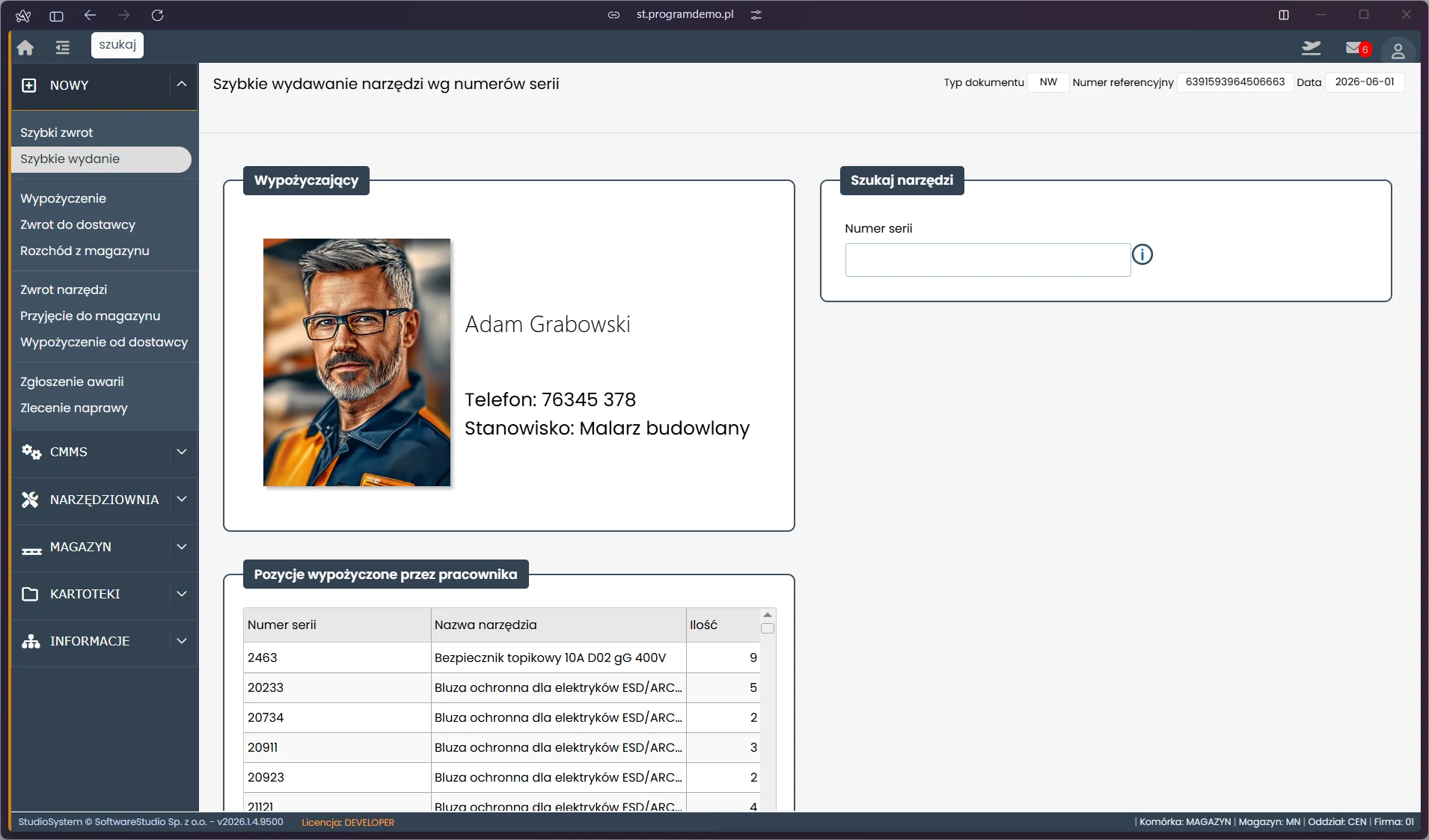Viewport: 1429px width, 840px height.
Task: Collapse the NOWY section chevron
Action: pos(182,85)
